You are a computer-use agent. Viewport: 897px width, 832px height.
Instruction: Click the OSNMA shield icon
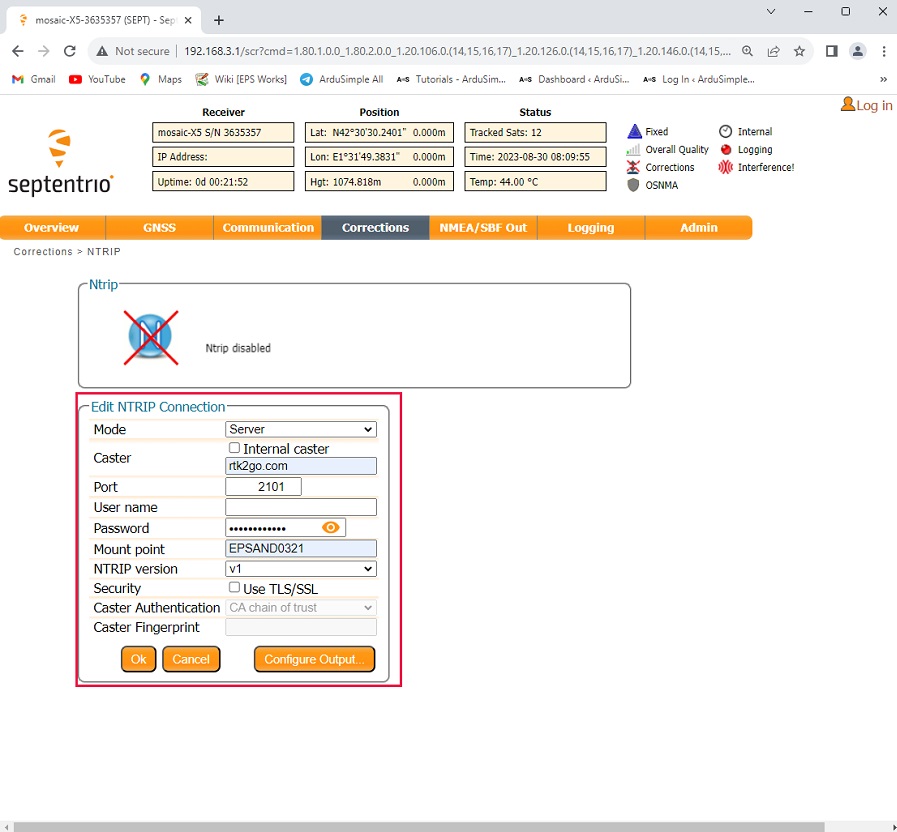633,185
